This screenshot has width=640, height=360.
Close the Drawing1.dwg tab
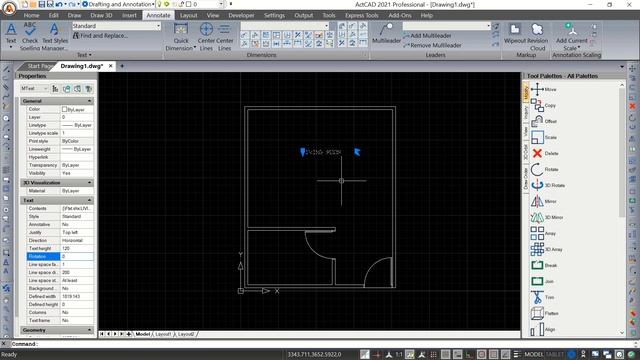pos(111,66)
